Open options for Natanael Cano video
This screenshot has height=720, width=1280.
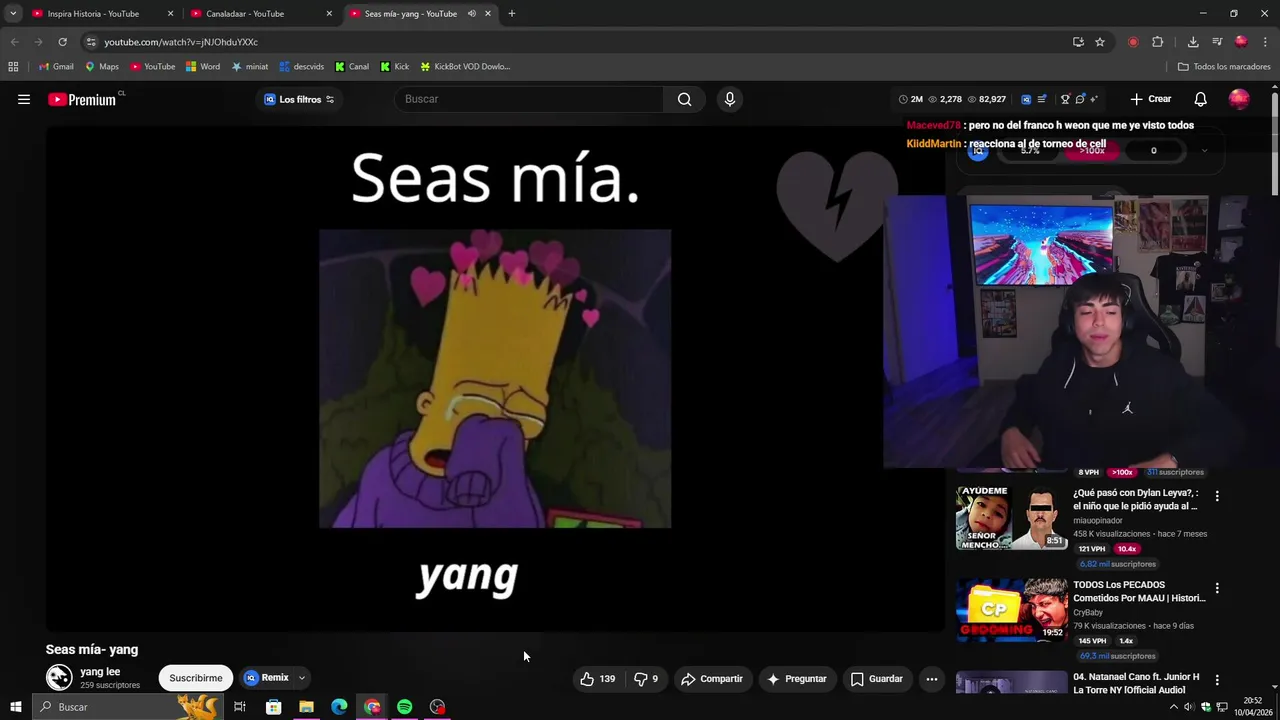point(1217,680)
